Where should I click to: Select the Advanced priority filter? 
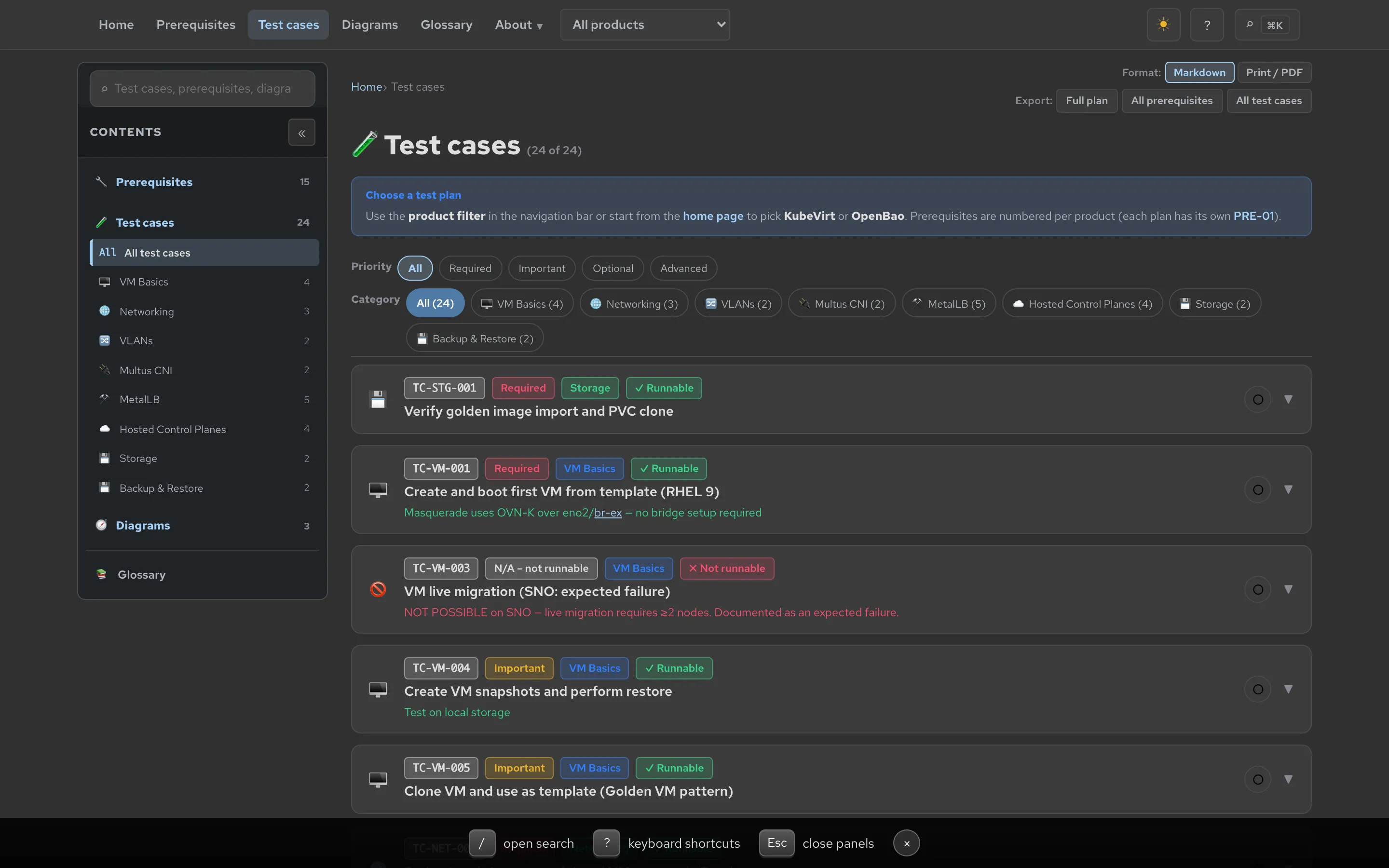click(683, 268)
